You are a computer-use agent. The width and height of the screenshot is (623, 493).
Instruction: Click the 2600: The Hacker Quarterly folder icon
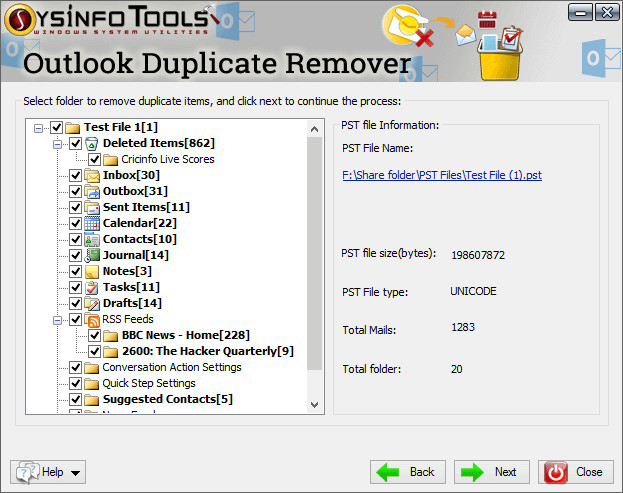click(x=110, y=352)
